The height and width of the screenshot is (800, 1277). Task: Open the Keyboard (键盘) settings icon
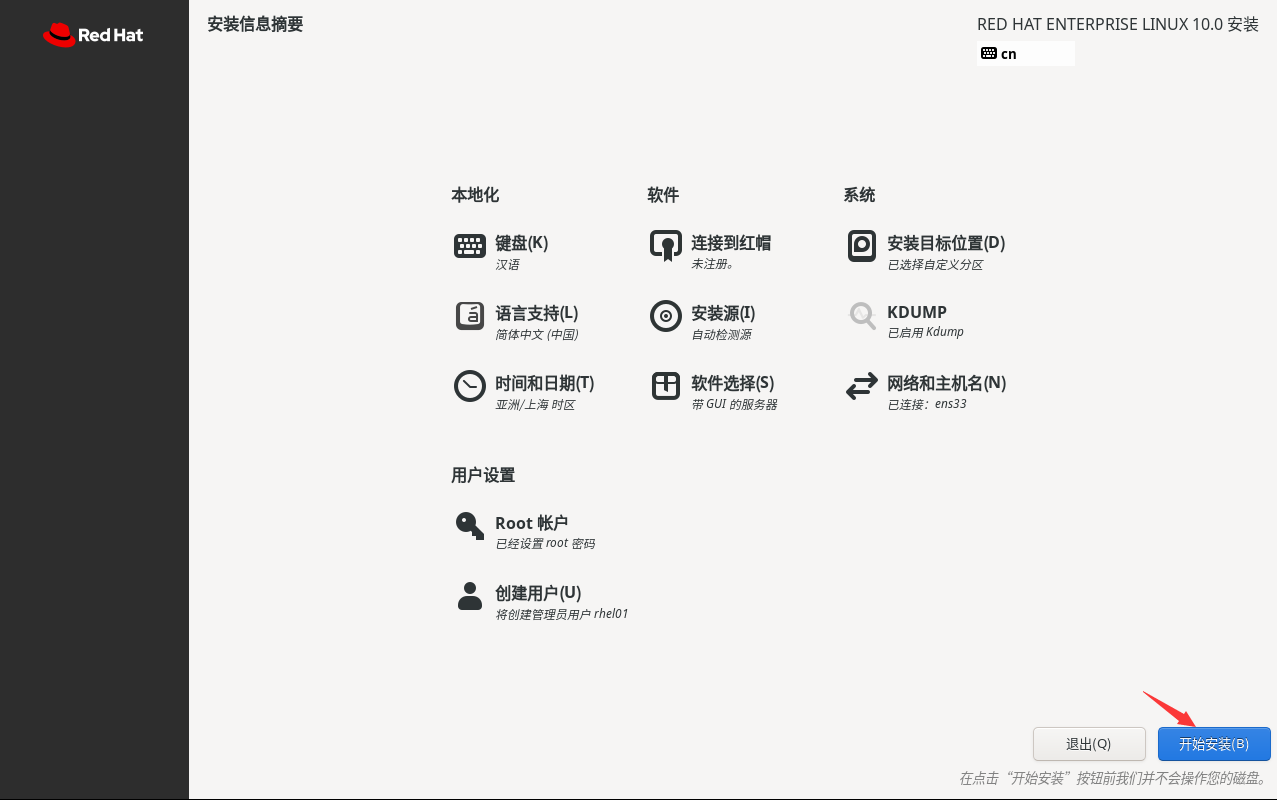[x=470, y=246]
